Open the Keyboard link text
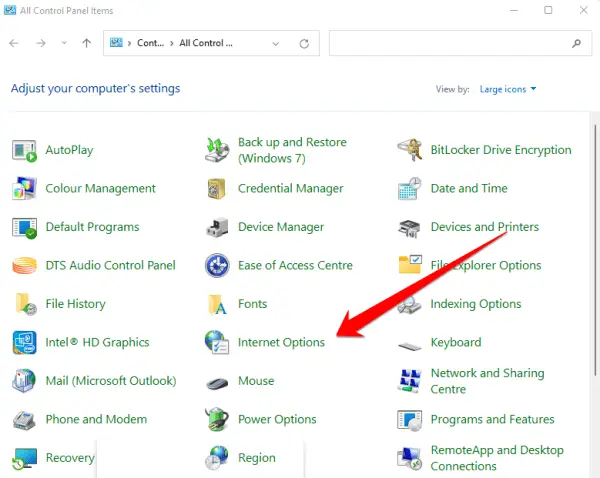The image size is (600, 478). tap(456, 342)
